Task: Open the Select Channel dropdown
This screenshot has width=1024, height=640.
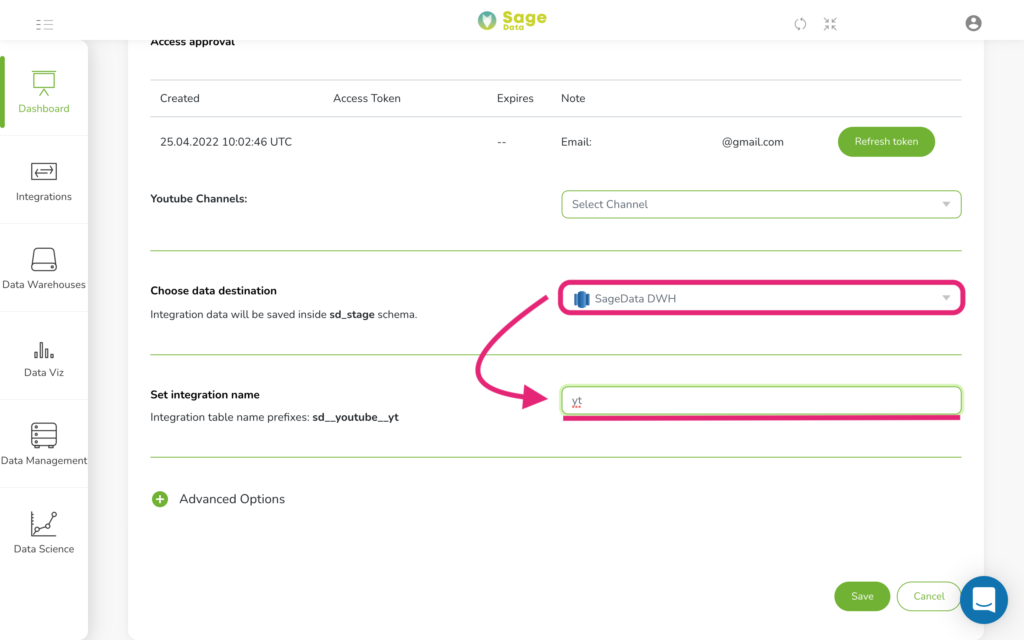Action: 761,204
